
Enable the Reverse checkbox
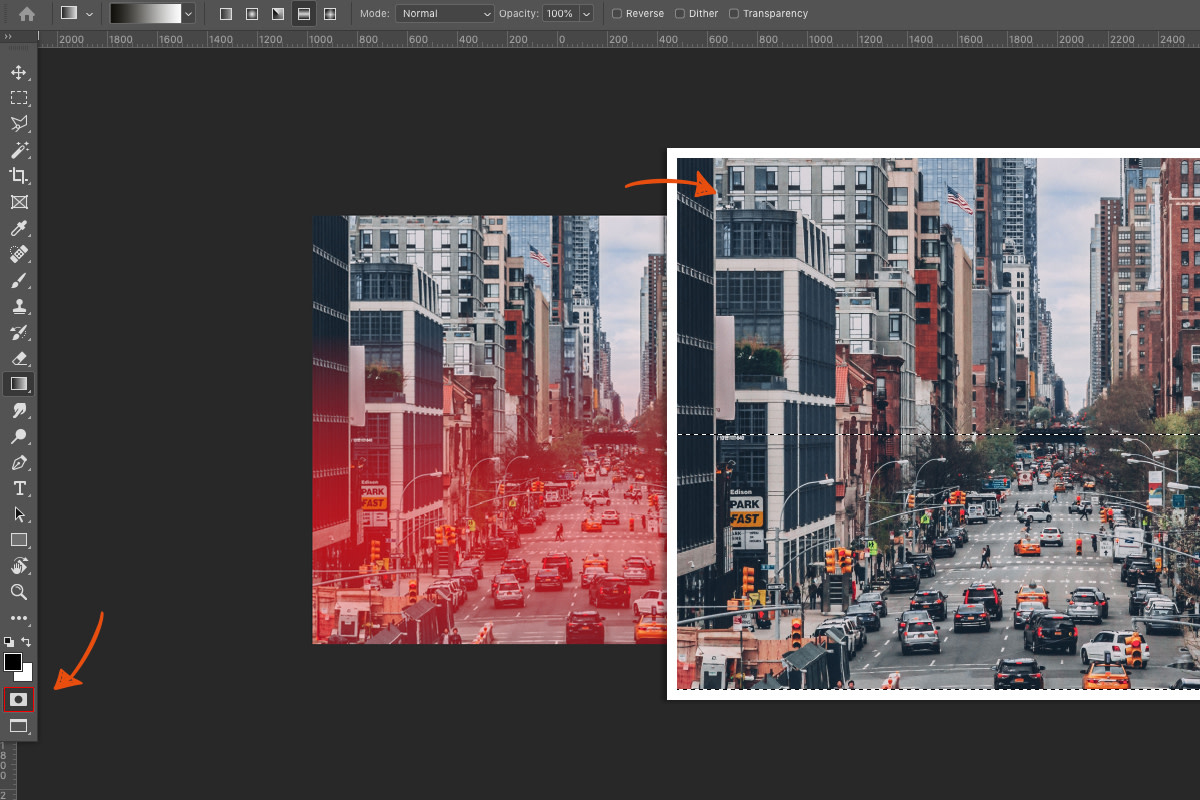click(x=616, y=14)
